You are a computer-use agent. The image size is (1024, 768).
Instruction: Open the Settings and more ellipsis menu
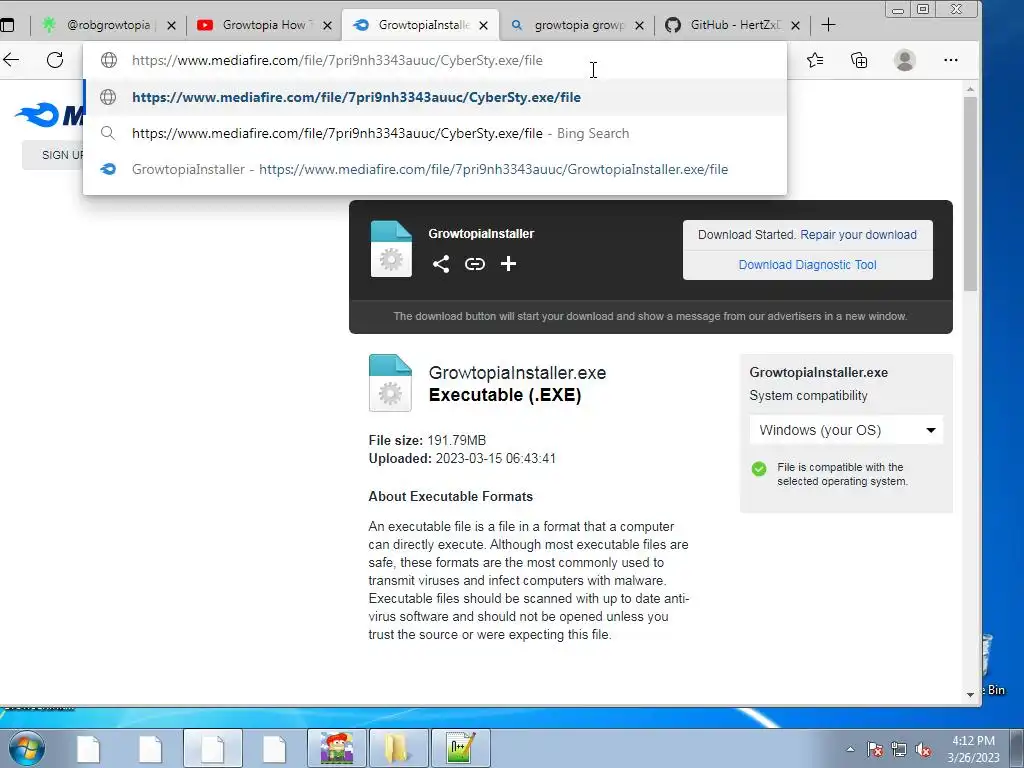click(951, 60)
